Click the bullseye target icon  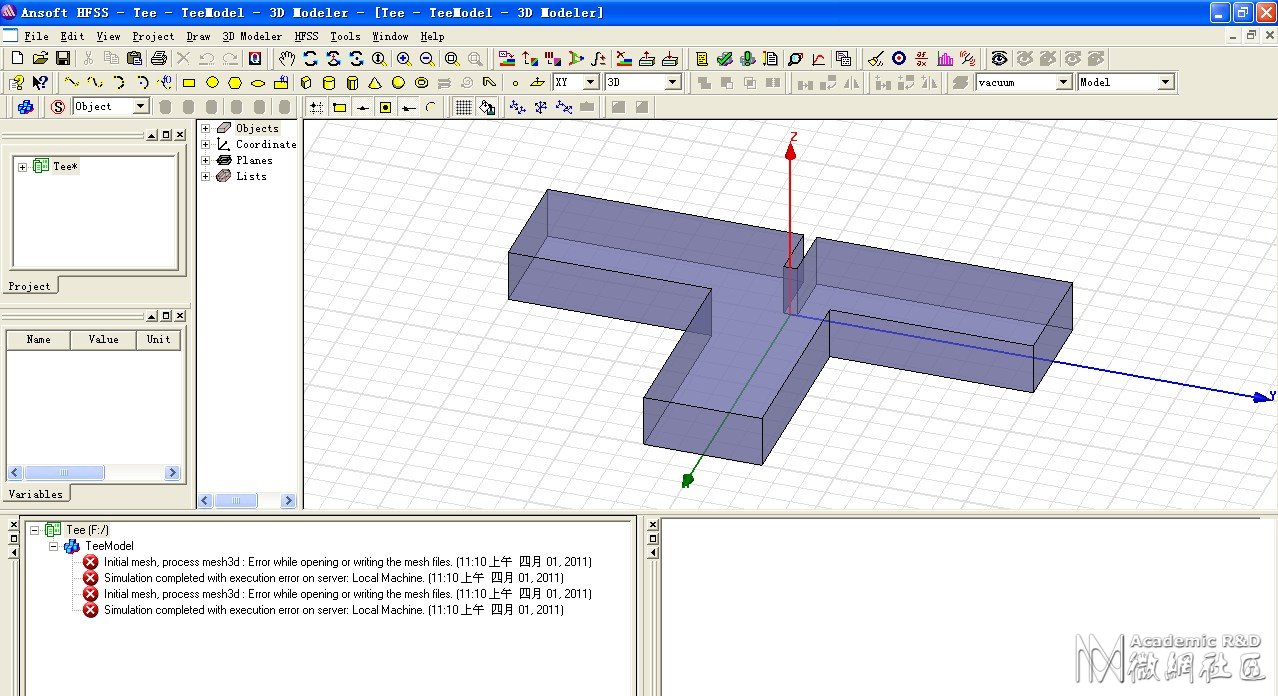click(898, 59)
